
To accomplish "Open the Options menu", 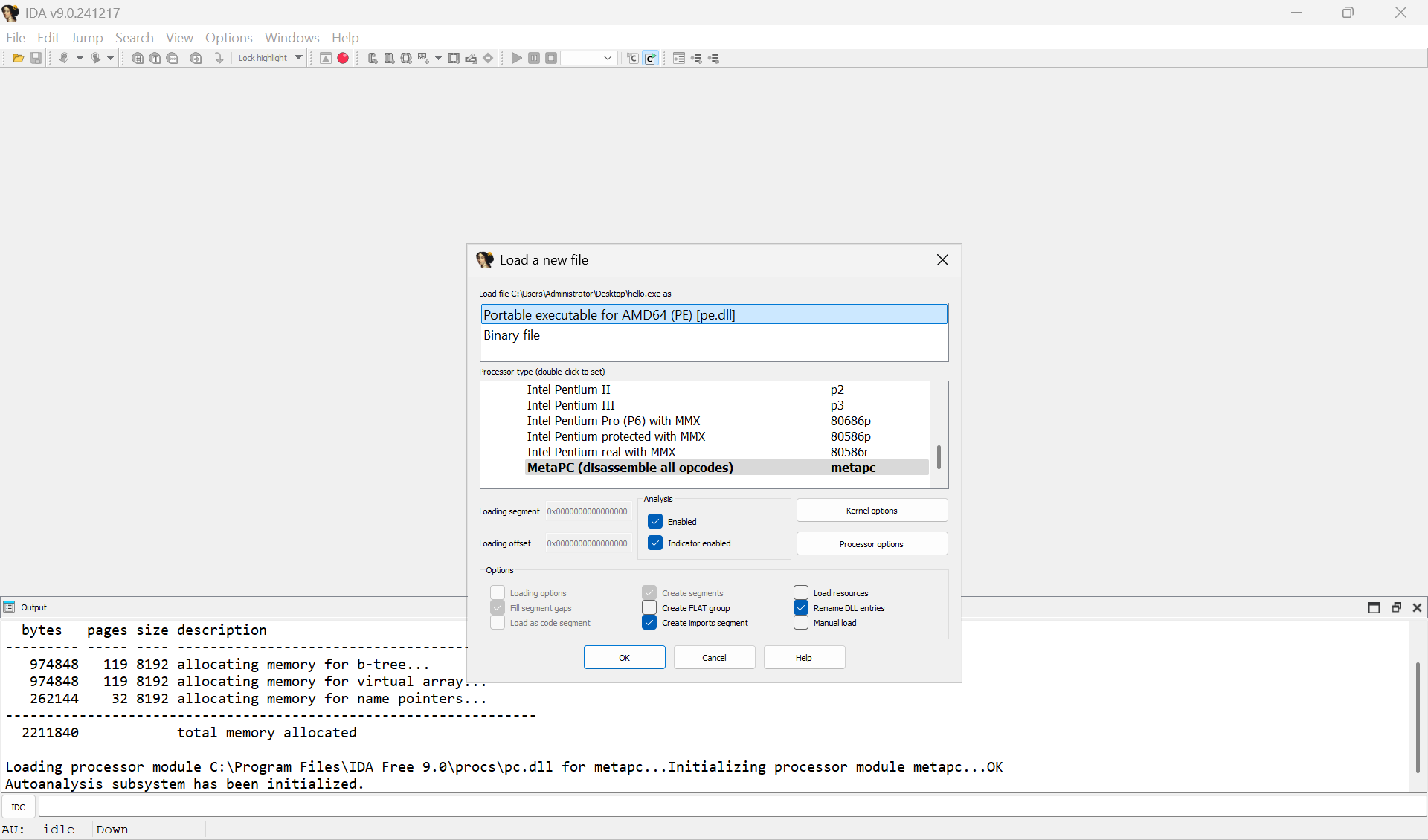I will (228, 37).
